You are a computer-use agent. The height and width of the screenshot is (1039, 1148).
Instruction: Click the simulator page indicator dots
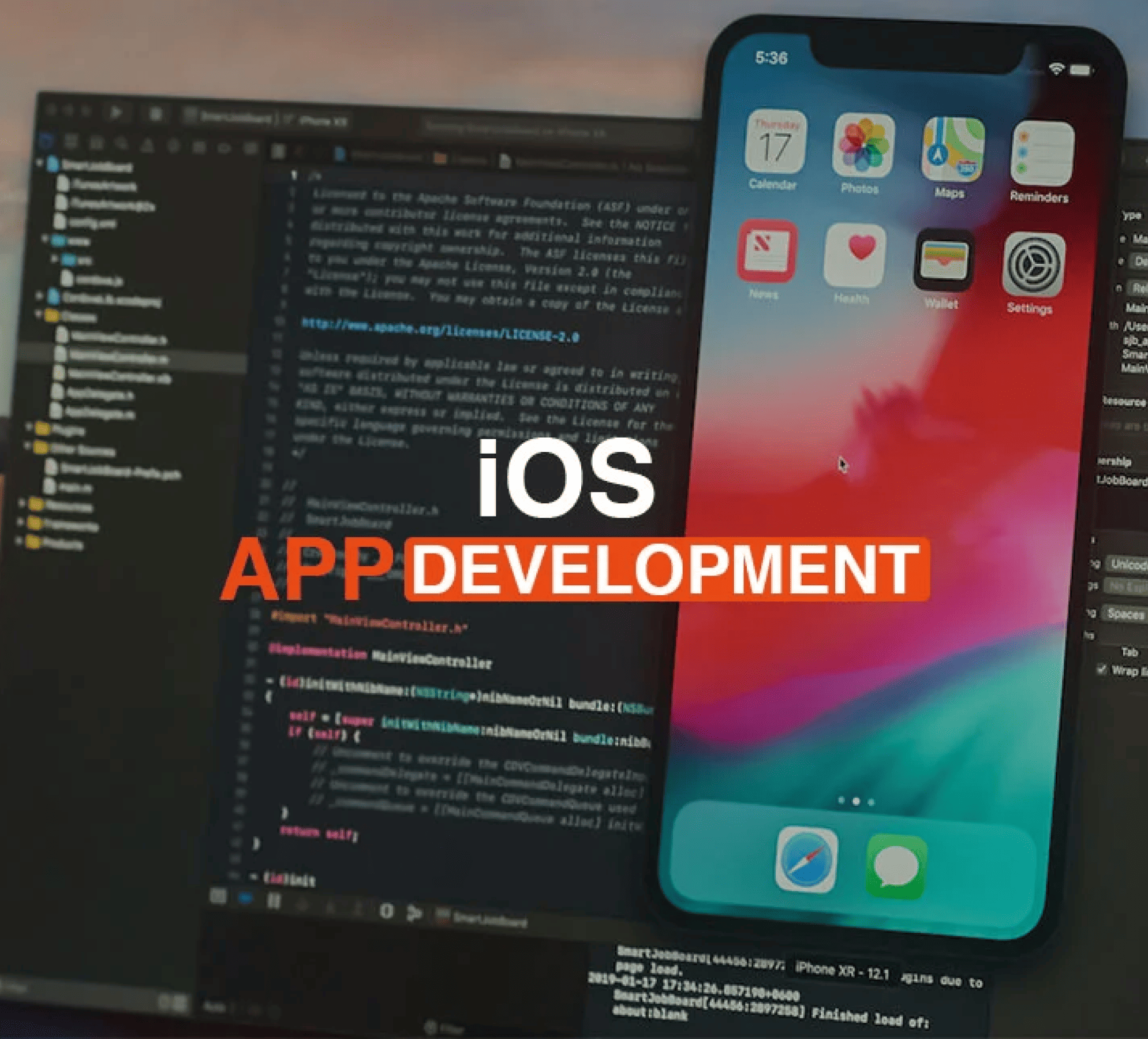(x=857, y=801)
